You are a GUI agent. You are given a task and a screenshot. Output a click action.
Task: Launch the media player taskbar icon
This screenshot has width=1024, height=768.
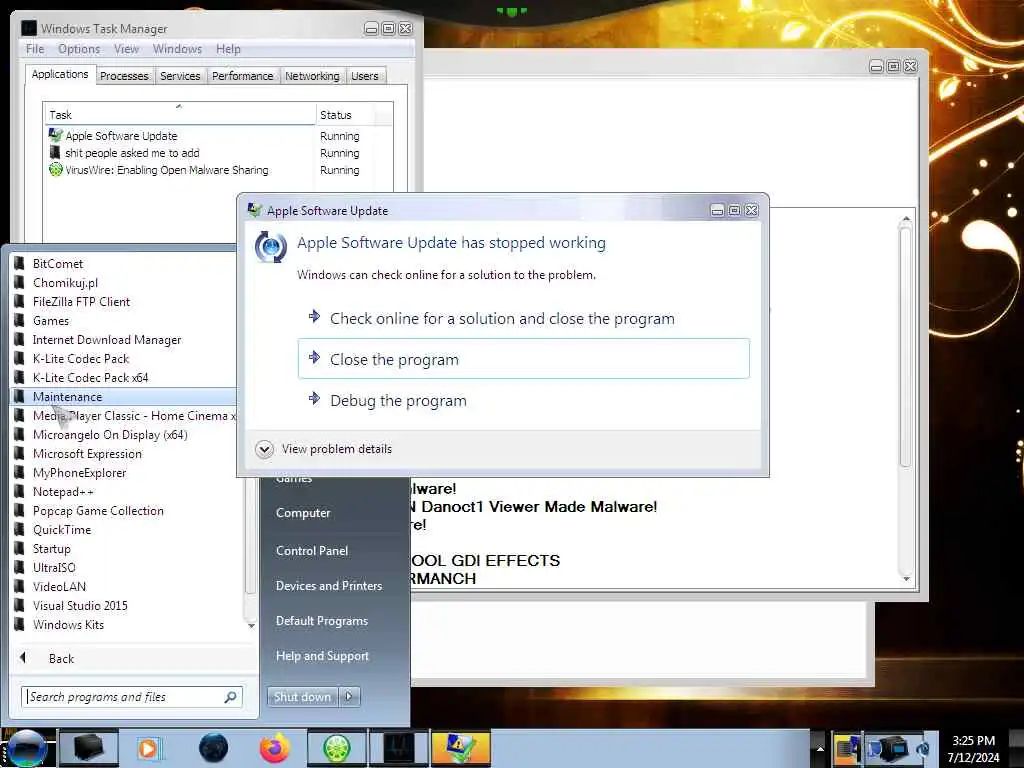(x=148, y=748)
